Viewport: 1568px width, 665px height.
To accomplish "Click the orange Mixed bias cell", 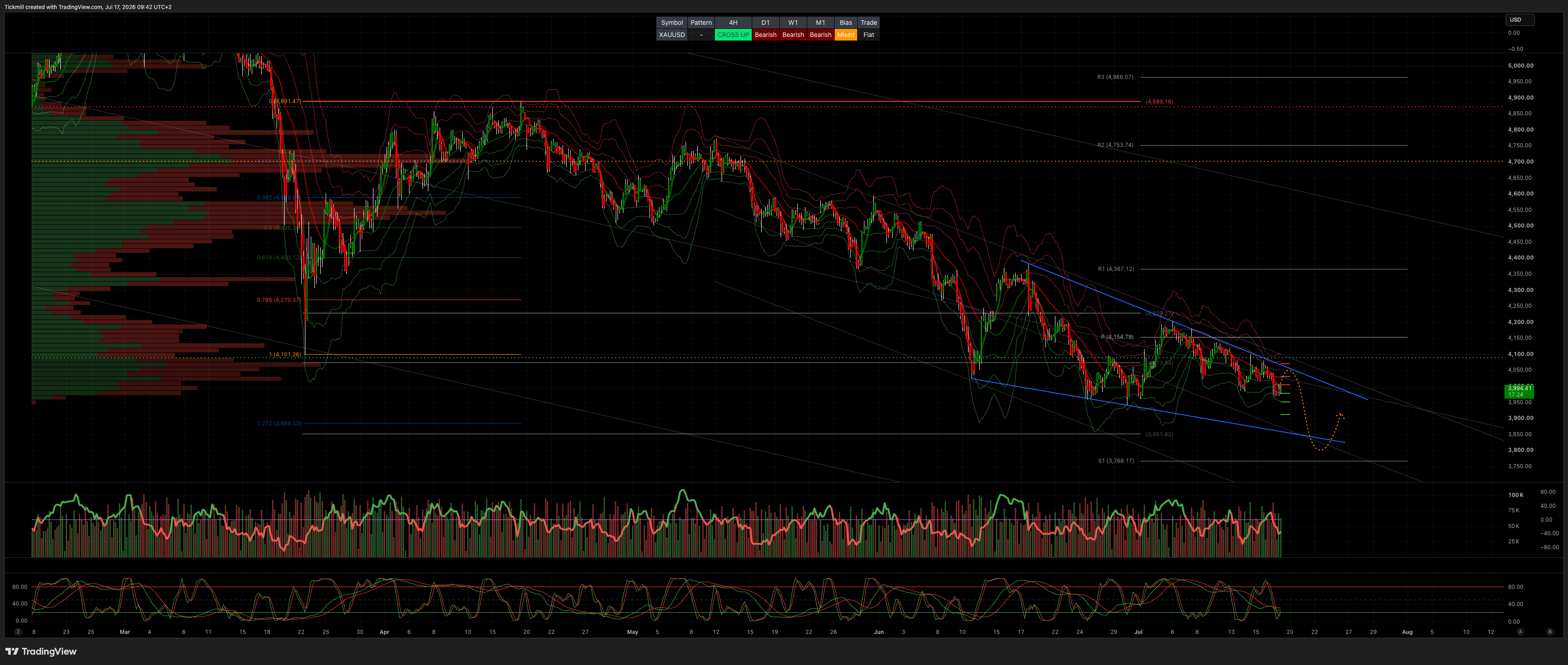I will click(x=845, y=35).
